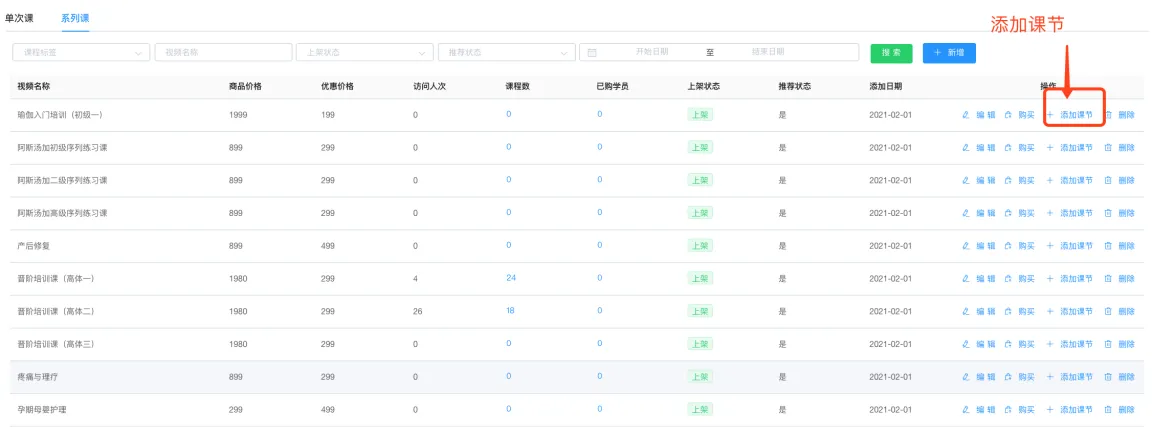1152x433 pixels.
Task: Click the calendar icon in date range field
Action: 592,52
